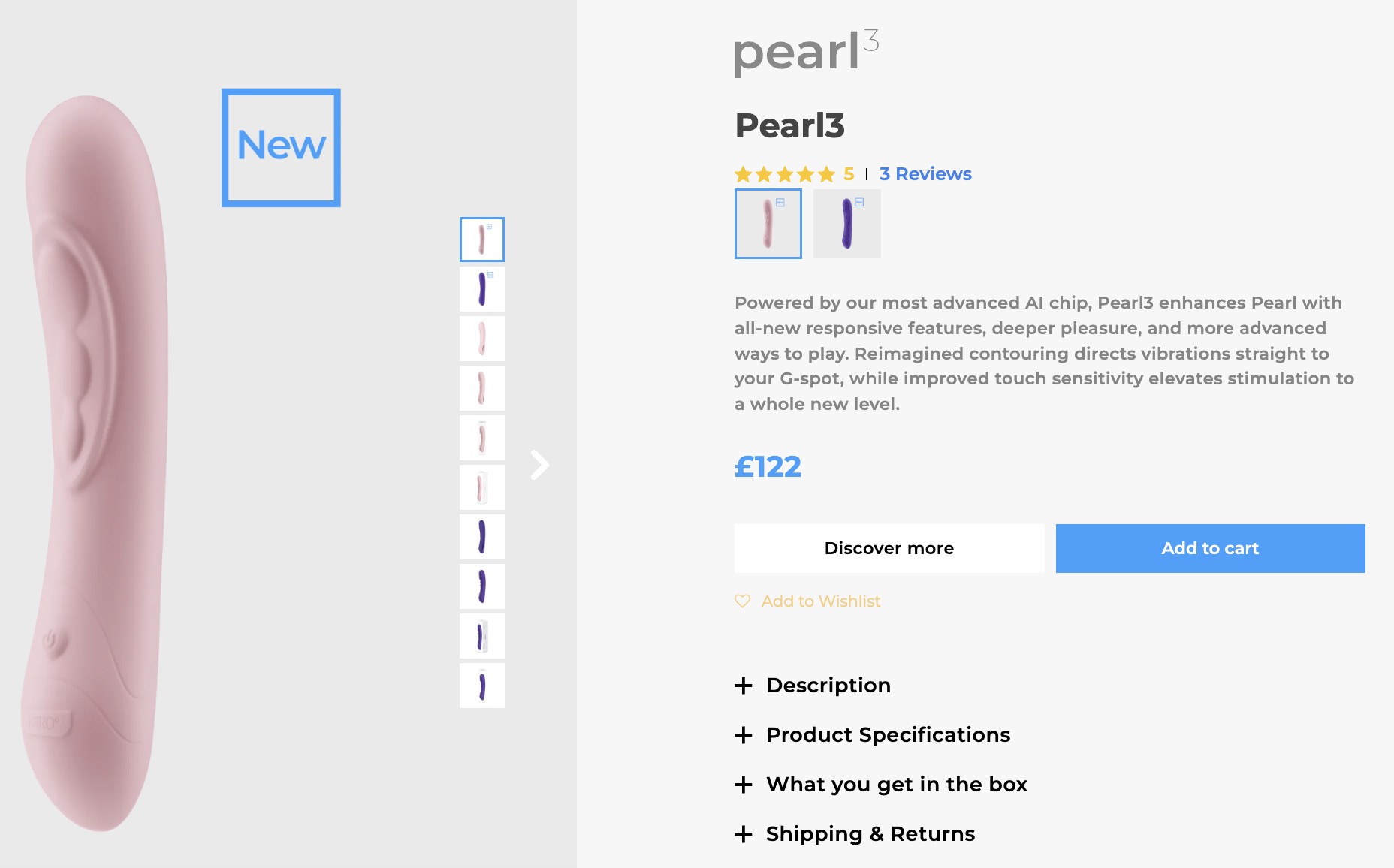The width and height of the screenshot is (1394, 868).
Task: Select the last gallery thumbnail at bottom
Action: [x=481, y=686]
